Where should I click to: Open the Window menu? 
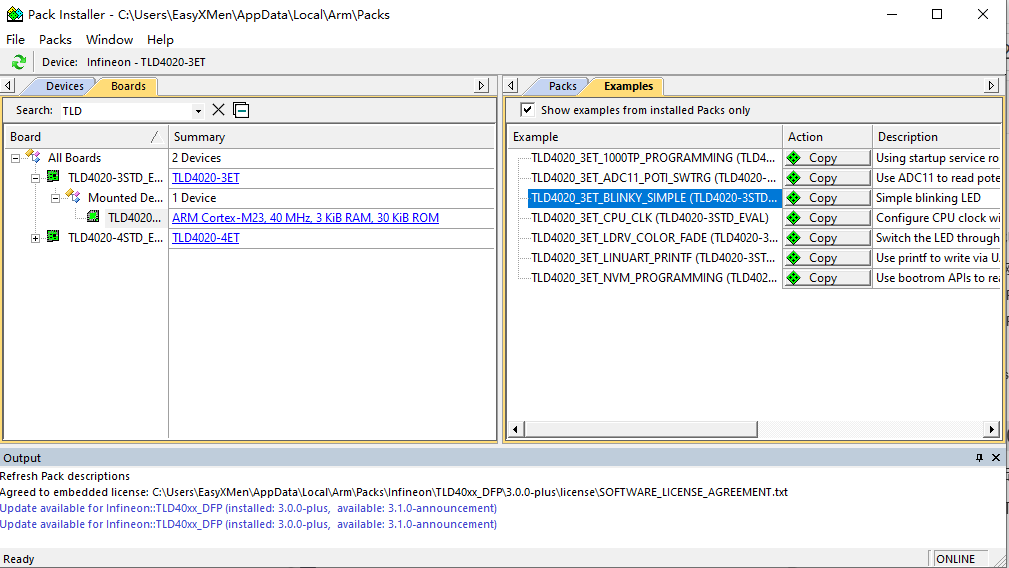[109, 39]
